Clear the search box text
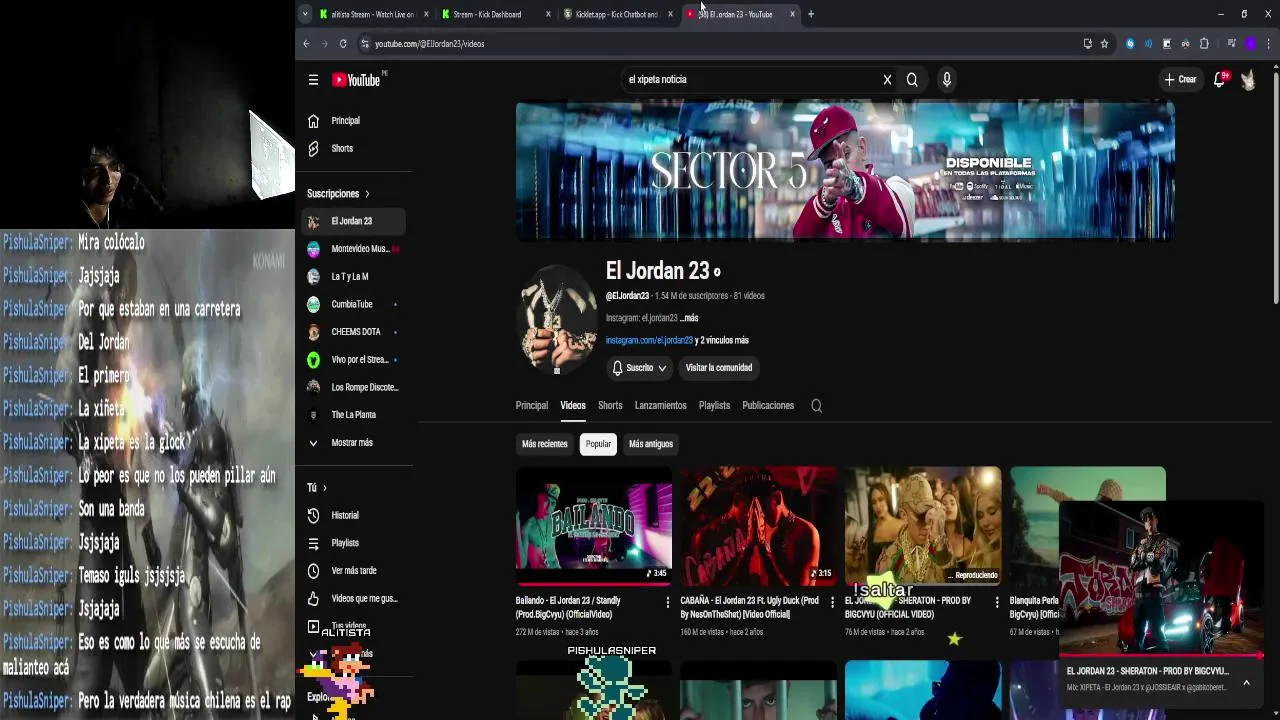The width and height of the screenshot is (1280, 720). [x=887, y=80]
